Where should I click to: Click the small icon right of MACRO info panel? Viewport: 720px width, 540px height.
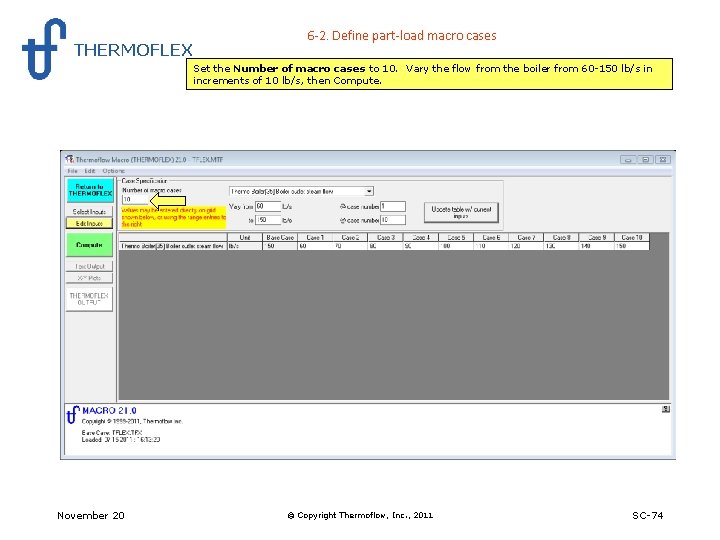point(665,409)
